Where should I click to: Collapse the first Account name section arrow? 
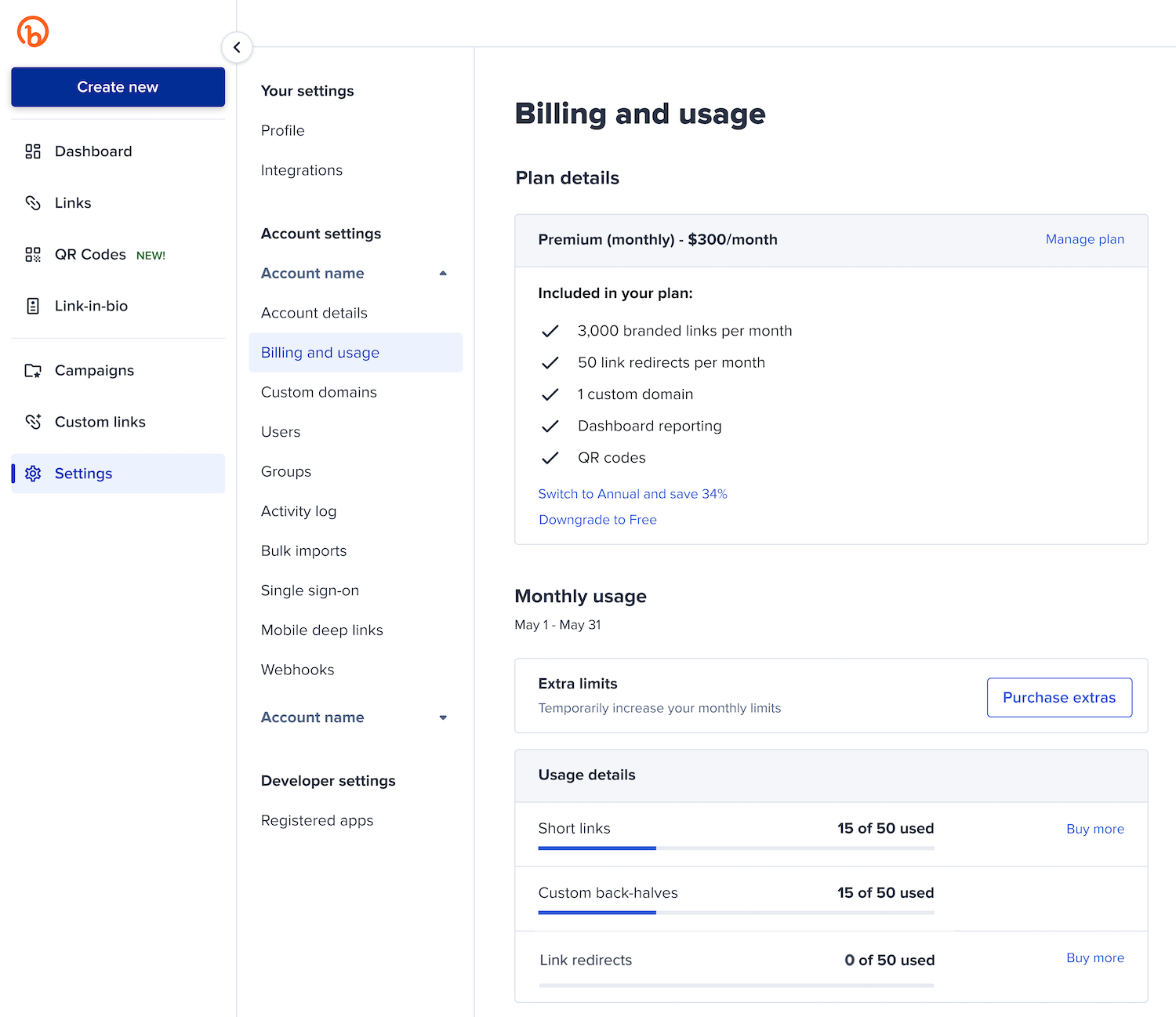click(443, 274)
